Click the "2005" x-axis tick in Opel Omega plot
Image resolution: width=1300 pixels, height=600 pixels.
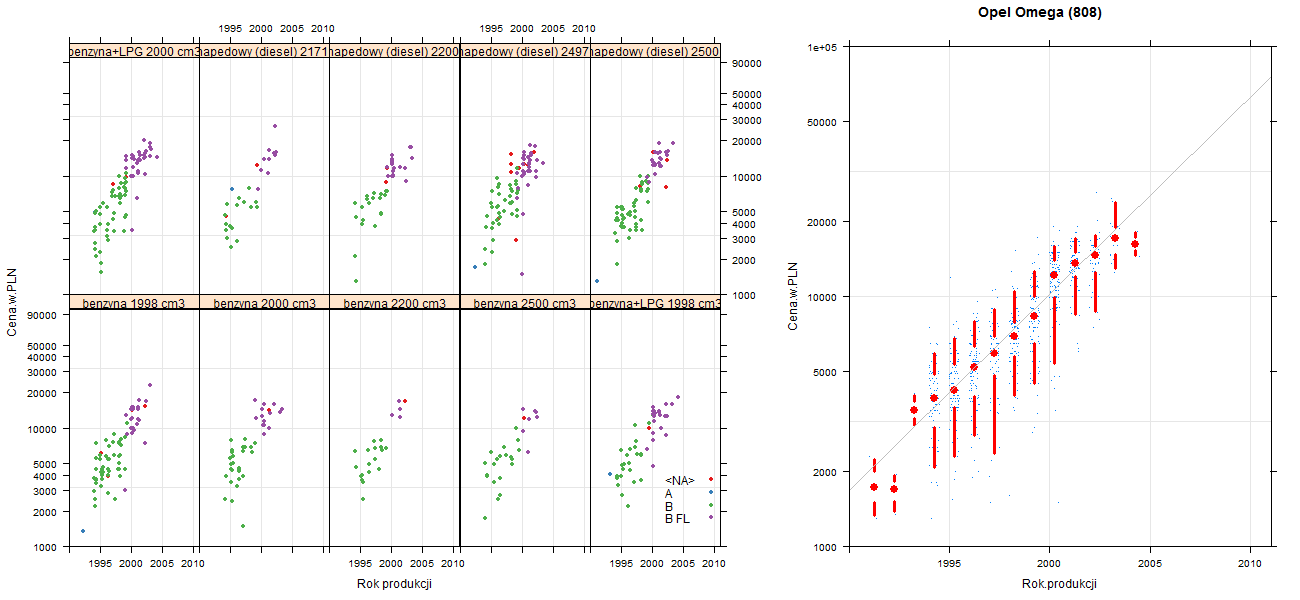click(x=1150, y=564)
